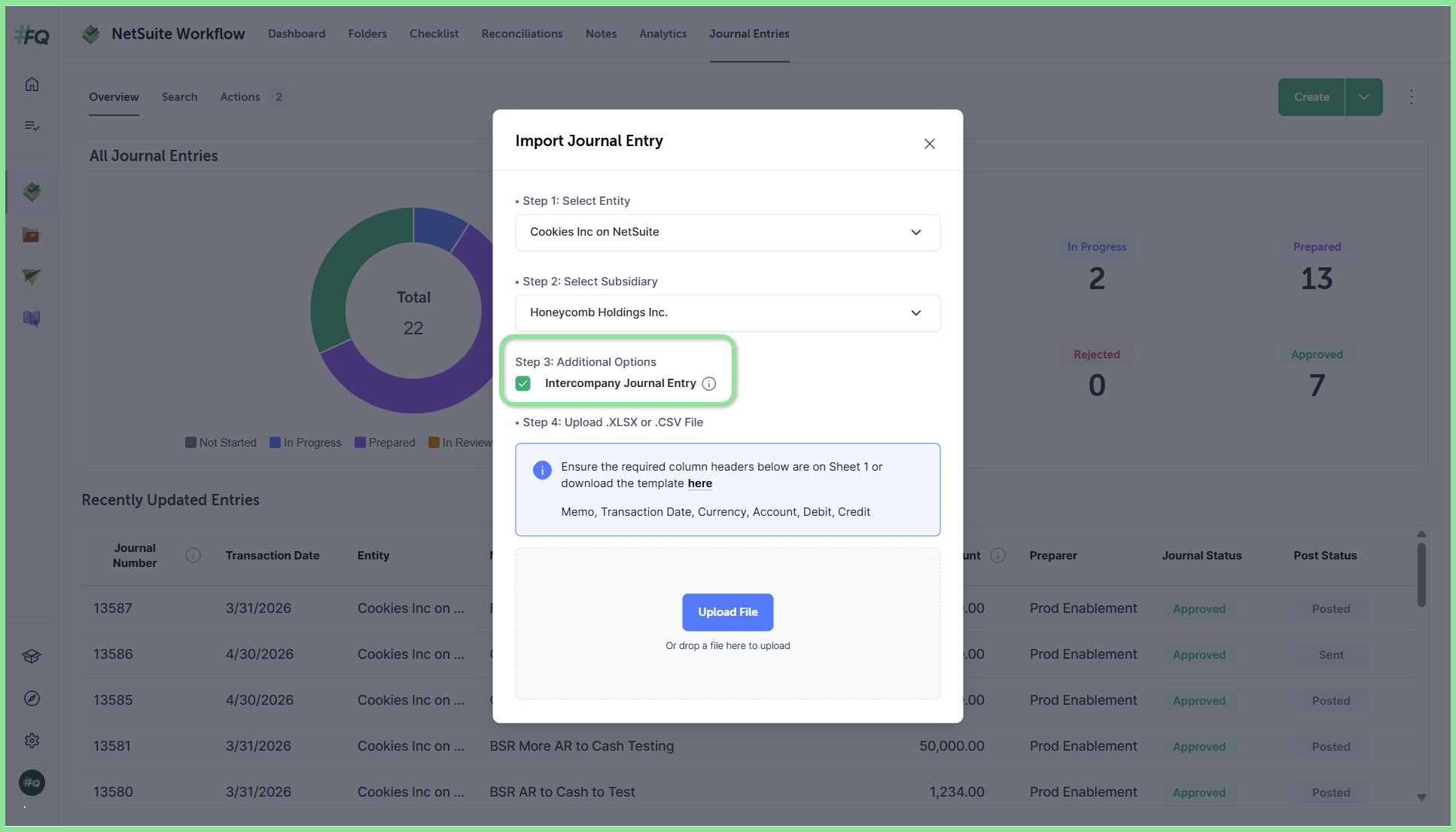Download the template via 'here' link
Screen dimensions: 1456x832
[699, 483]
